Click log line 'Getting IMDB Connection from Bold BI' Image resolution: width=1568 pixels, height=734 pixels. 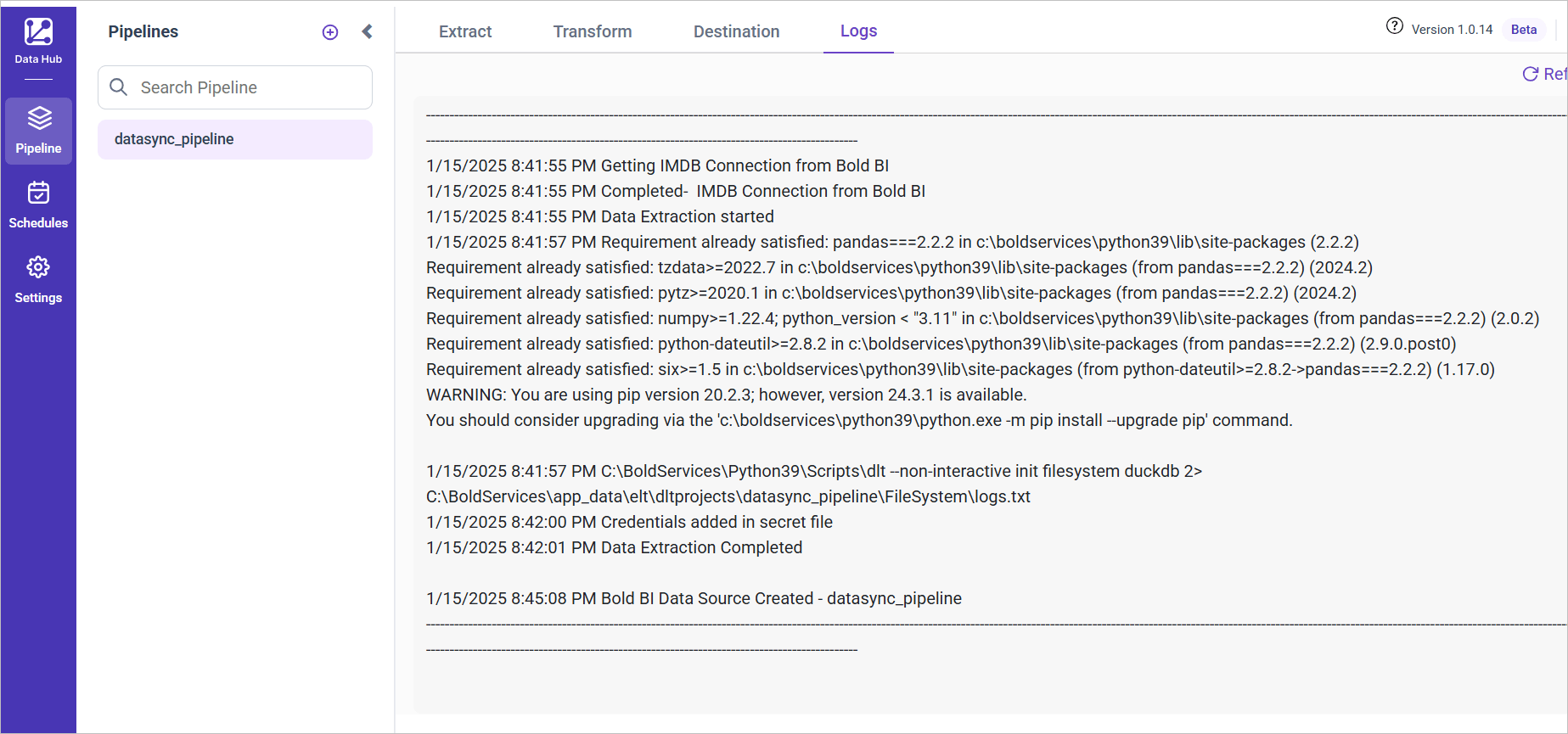[658, 165]
